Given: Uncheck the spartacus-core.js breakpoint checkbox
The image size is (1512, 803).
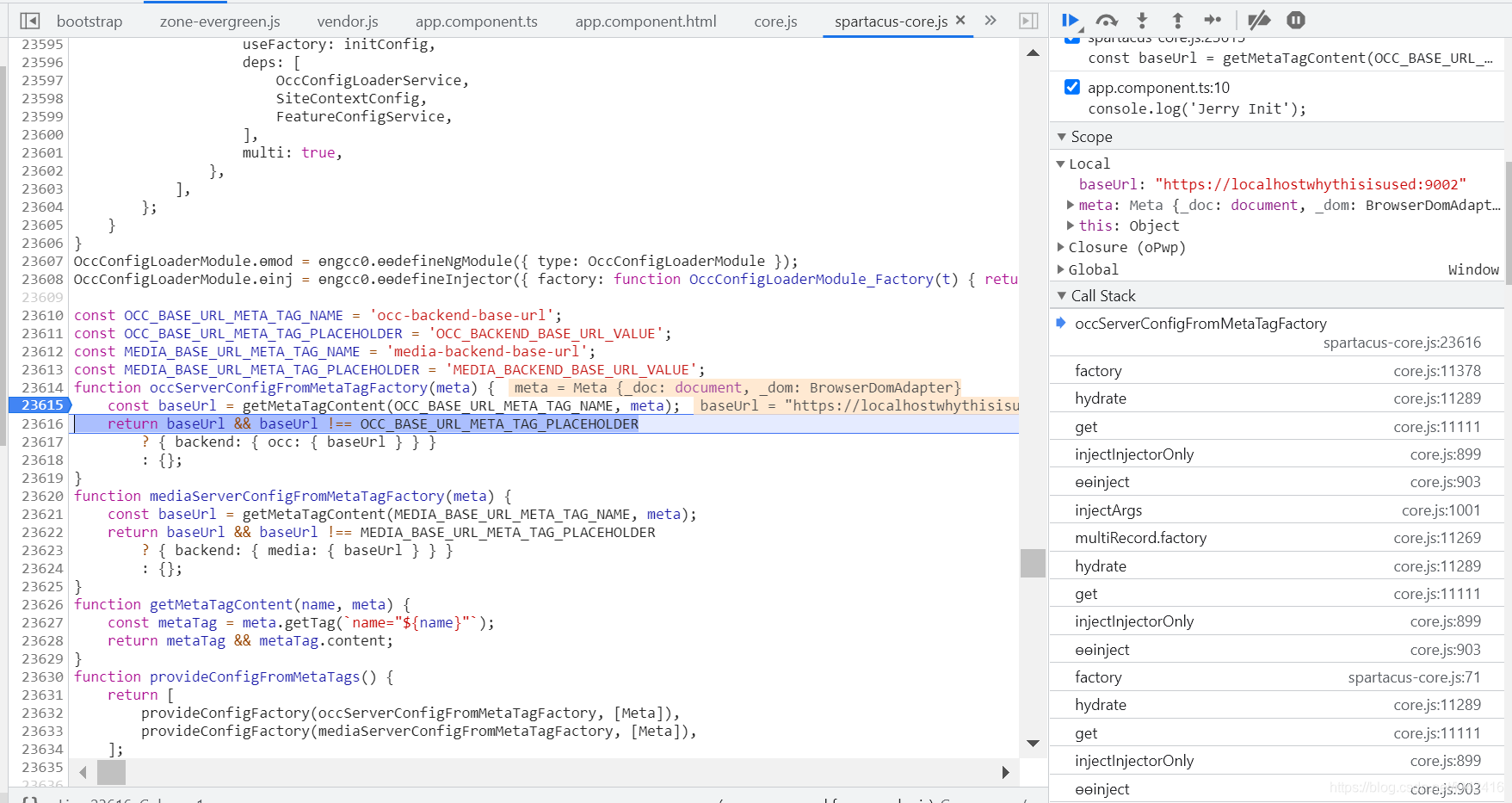Looking at the screenshot, I should coord(1072,40).
